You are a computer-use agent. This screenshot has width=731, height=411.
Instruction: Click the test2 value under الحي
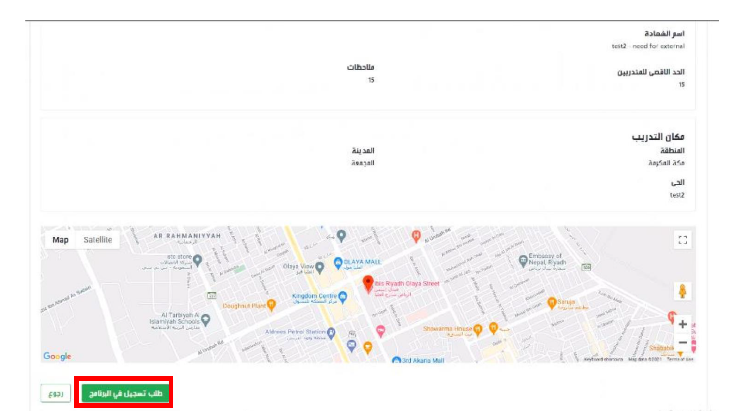(677, 195)
